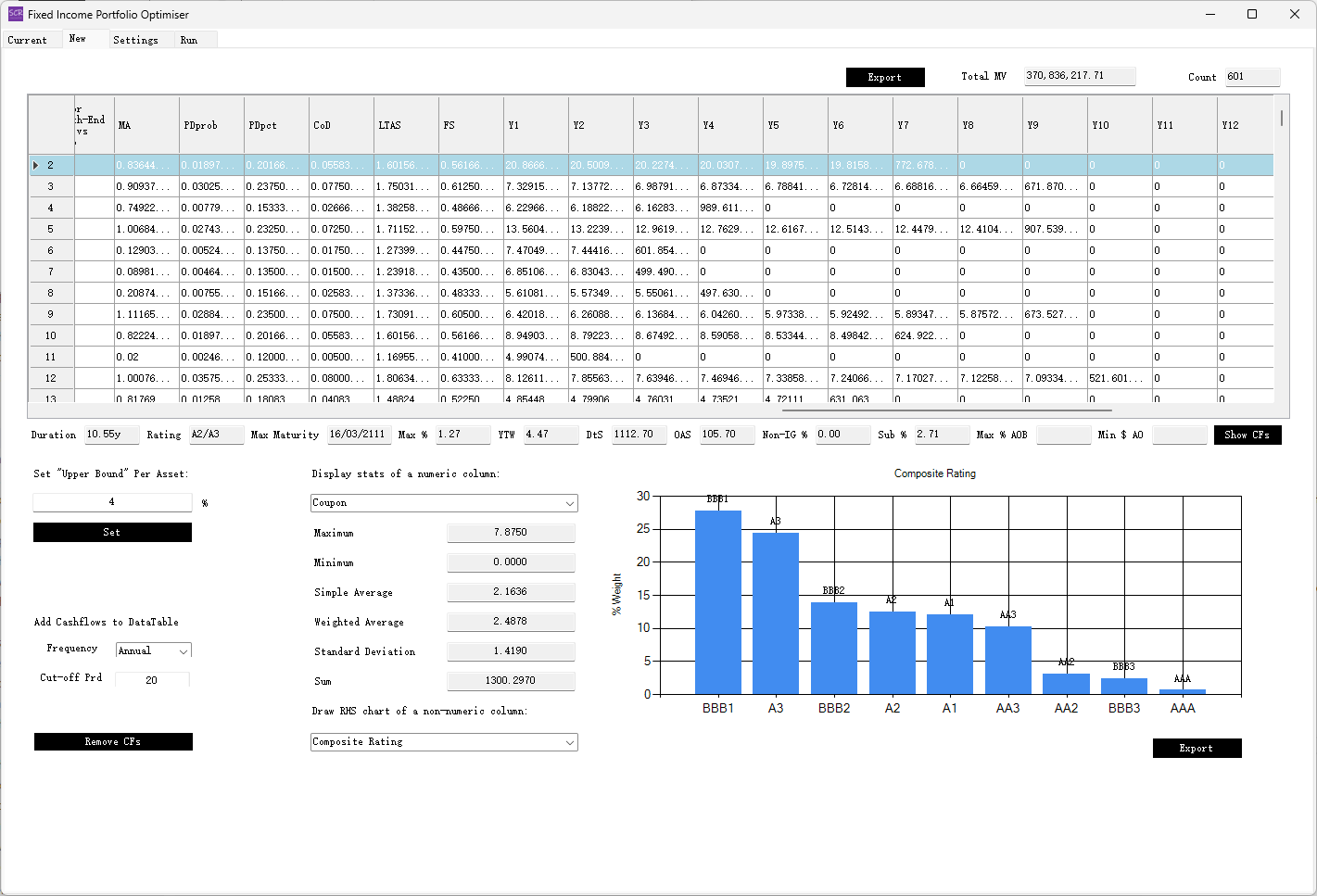Select row 5 header in data table
Image resolution: width=1317 pixels, height=896 pixels.
click(51, 229)
